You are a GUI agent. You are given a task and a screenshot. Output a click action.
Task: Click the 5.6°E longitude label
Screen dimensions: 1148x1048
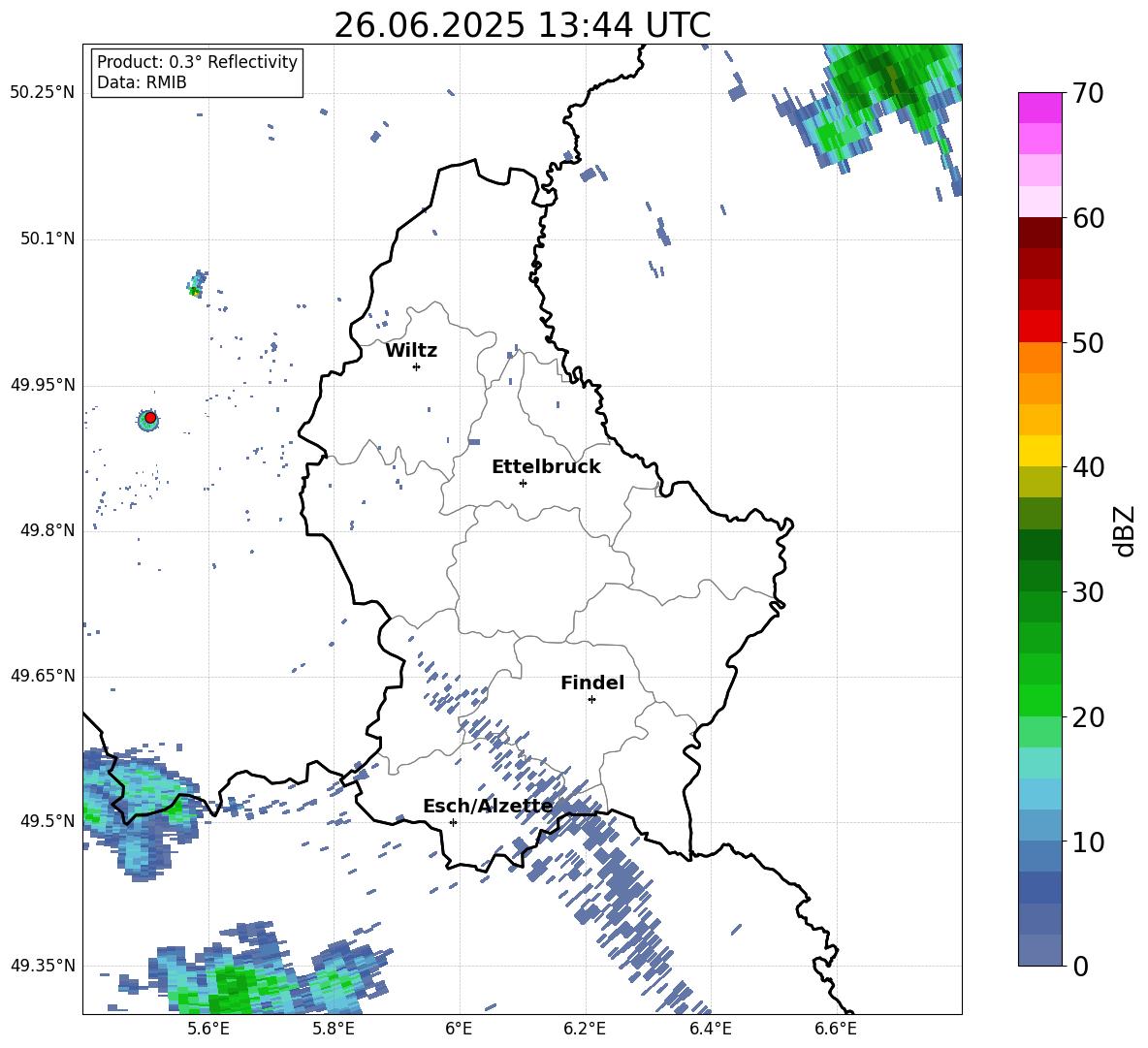[208, 1030]
